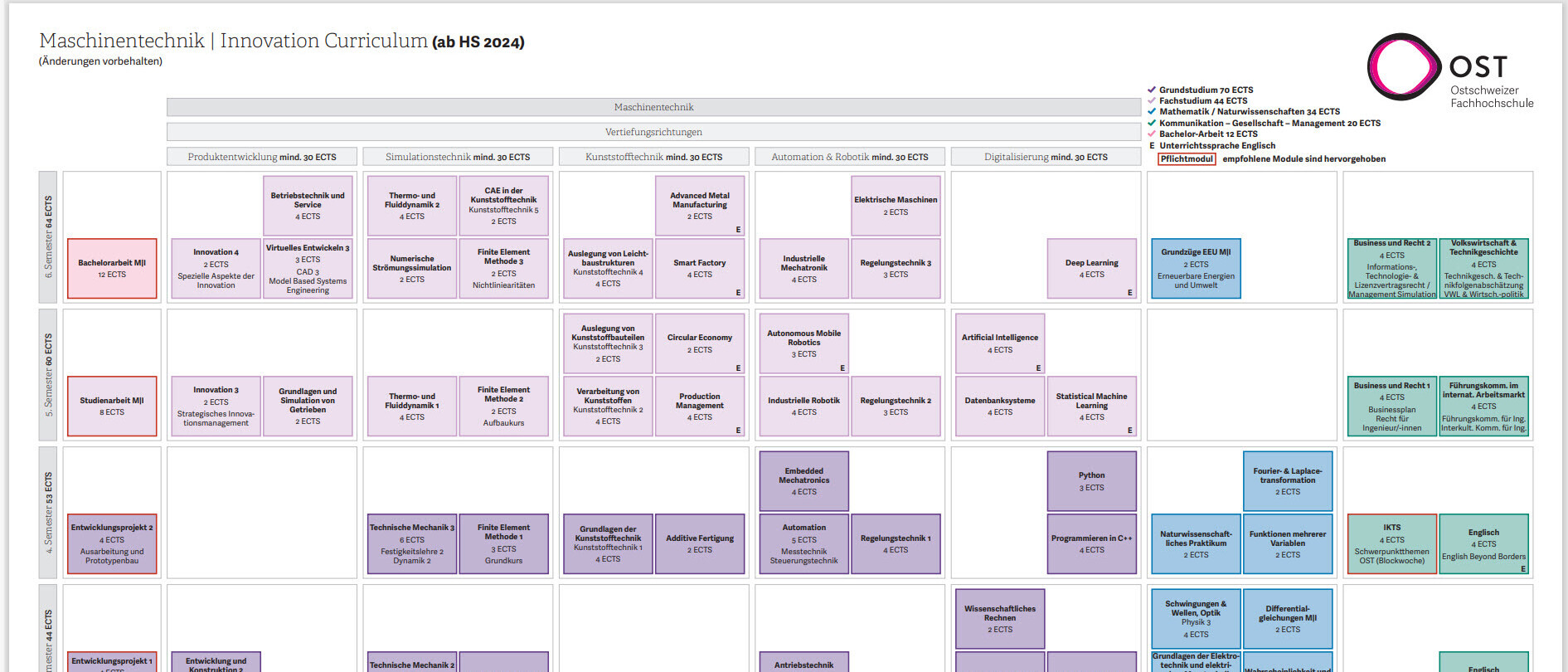The height and width of the screenshot is (672, 1568).
Task: Click the 5. Semester side label
Action: (x=48, y=375)
